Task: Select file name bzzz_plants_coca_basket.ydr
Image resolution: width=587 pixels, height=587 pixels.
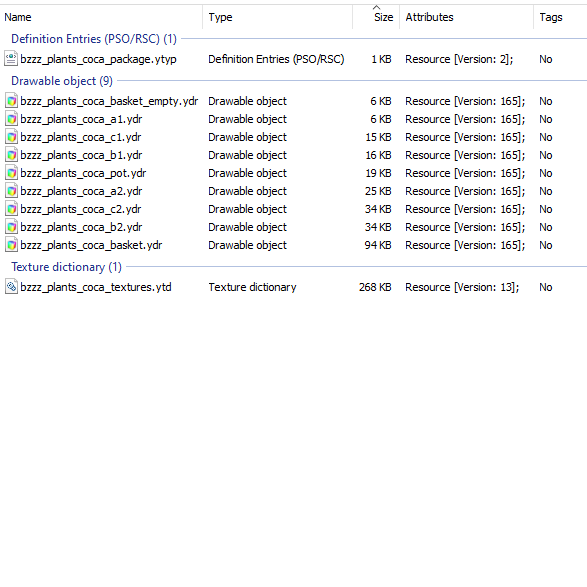Action: click(91, 245)
